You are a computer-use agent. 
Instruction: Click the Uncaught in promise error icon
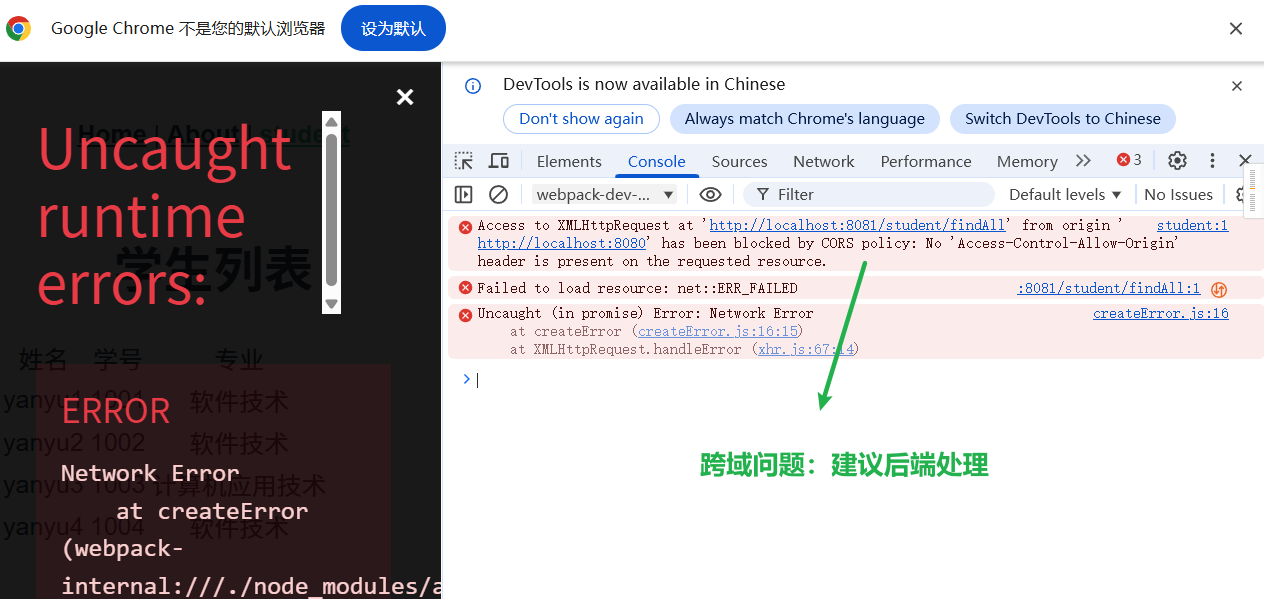tap(465, 315)
